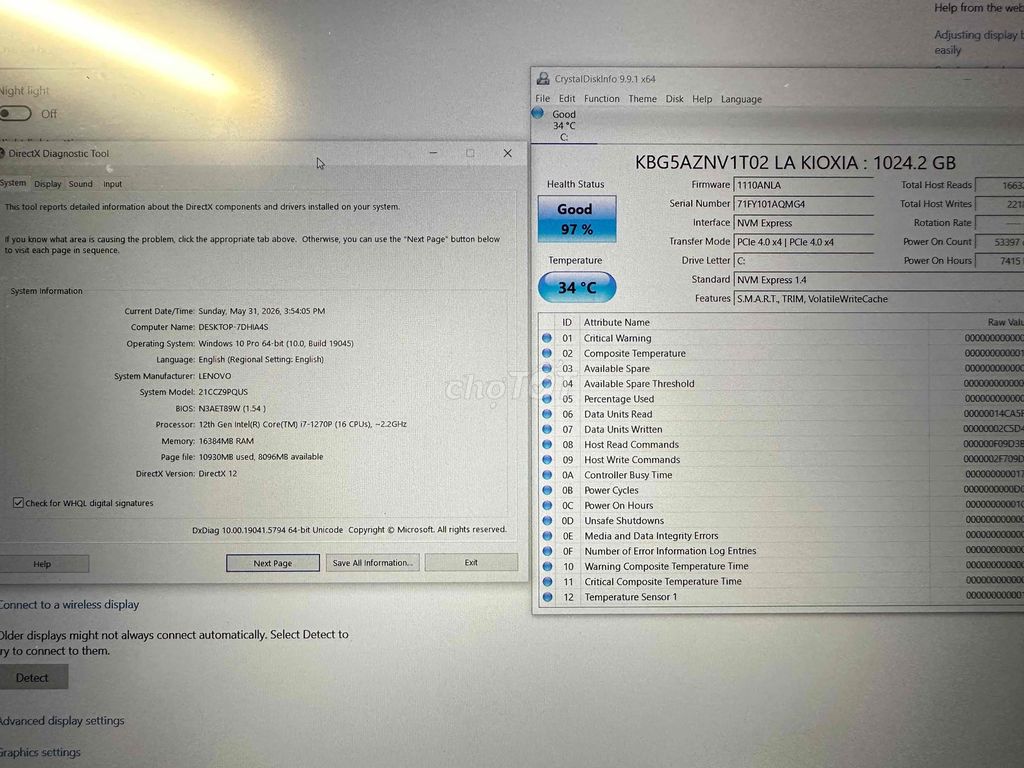This screenshot has width=1024, height=768.
Task: Click Save All Information button
Action: pos(372,562)
